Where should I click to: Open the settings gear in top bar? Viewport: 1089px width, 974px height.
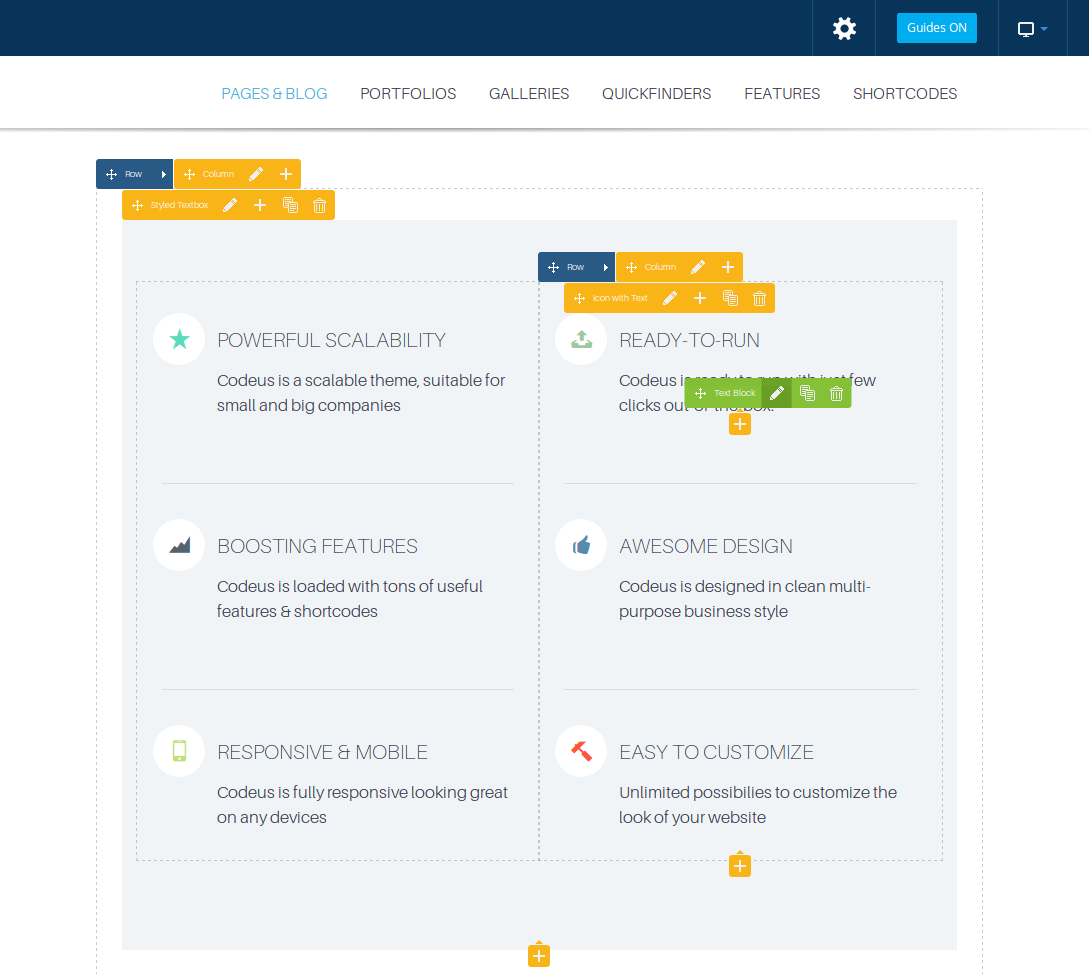point(844,28)
